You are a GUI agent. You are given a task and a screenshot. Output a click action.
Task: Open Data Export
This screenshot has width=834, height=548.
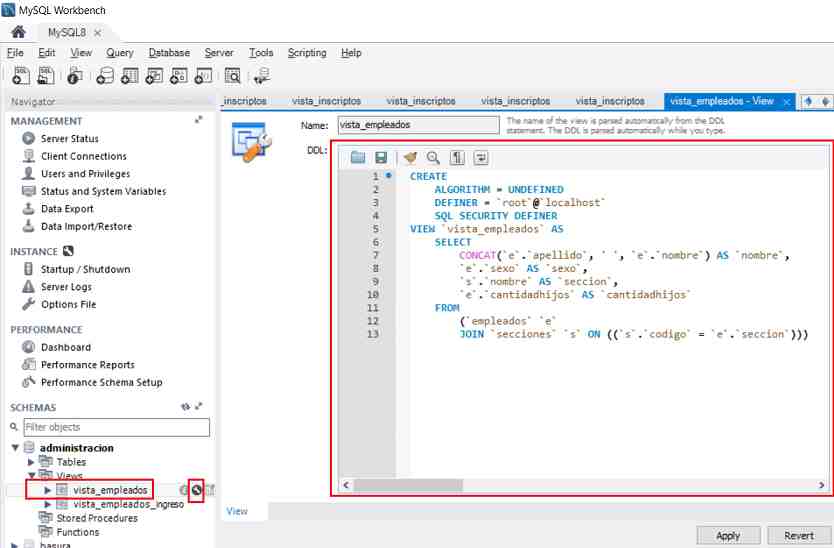[x=67, y=209]
